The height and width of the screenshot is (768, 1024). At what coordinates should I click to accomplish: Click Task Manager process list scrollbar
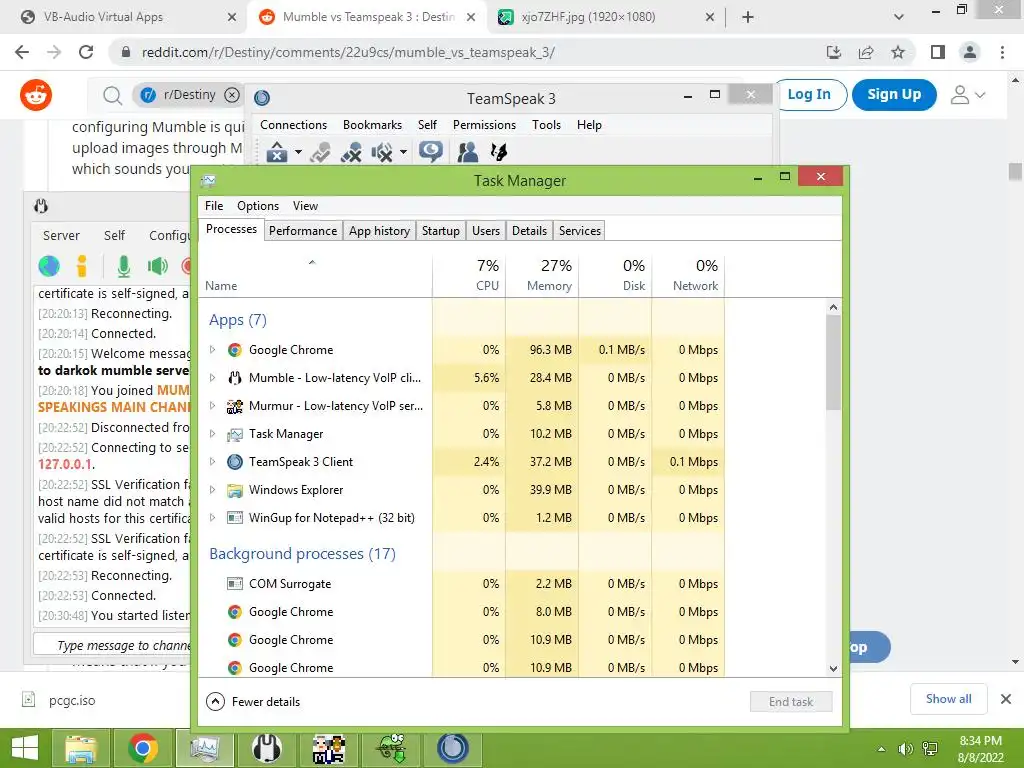tap(833, 362)
